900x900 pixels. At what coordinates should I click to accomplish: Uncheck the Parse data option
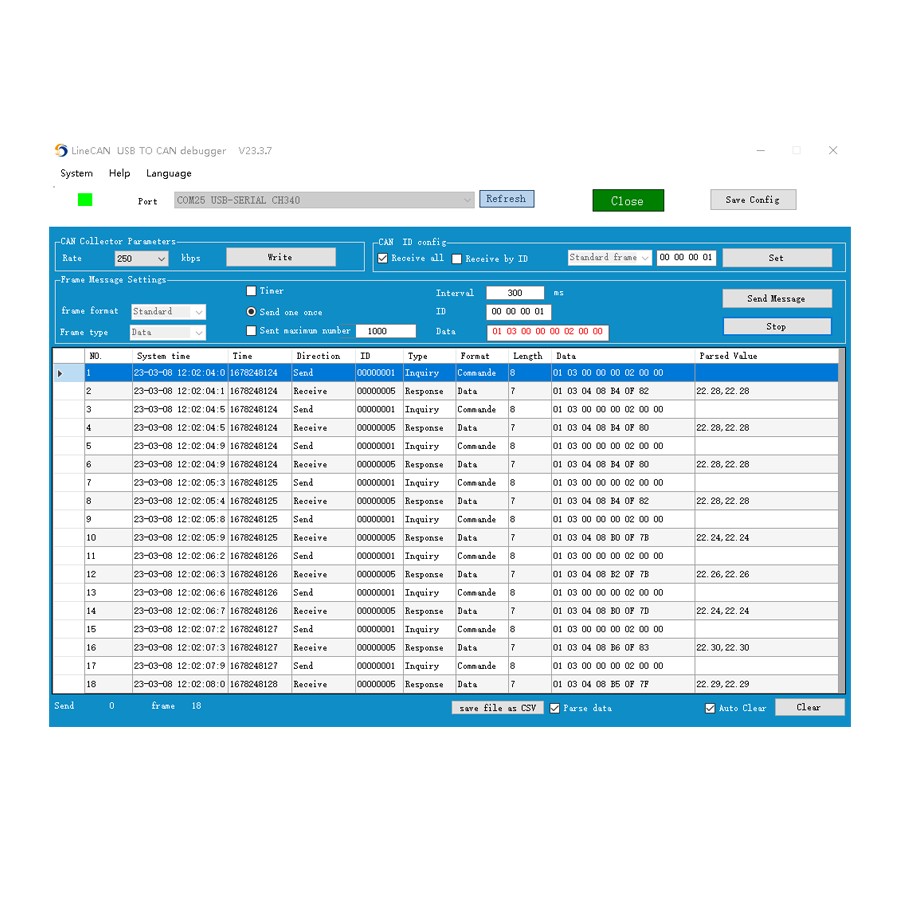pyautogui.click(x=555, y=708)
